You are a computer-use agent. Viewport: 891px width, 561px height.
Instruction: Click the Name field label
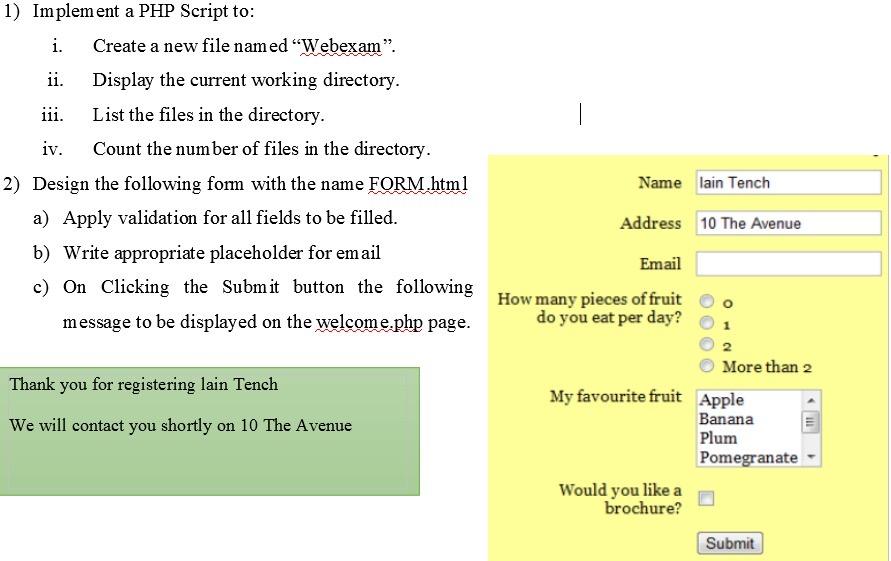click(x=660, y=183)
